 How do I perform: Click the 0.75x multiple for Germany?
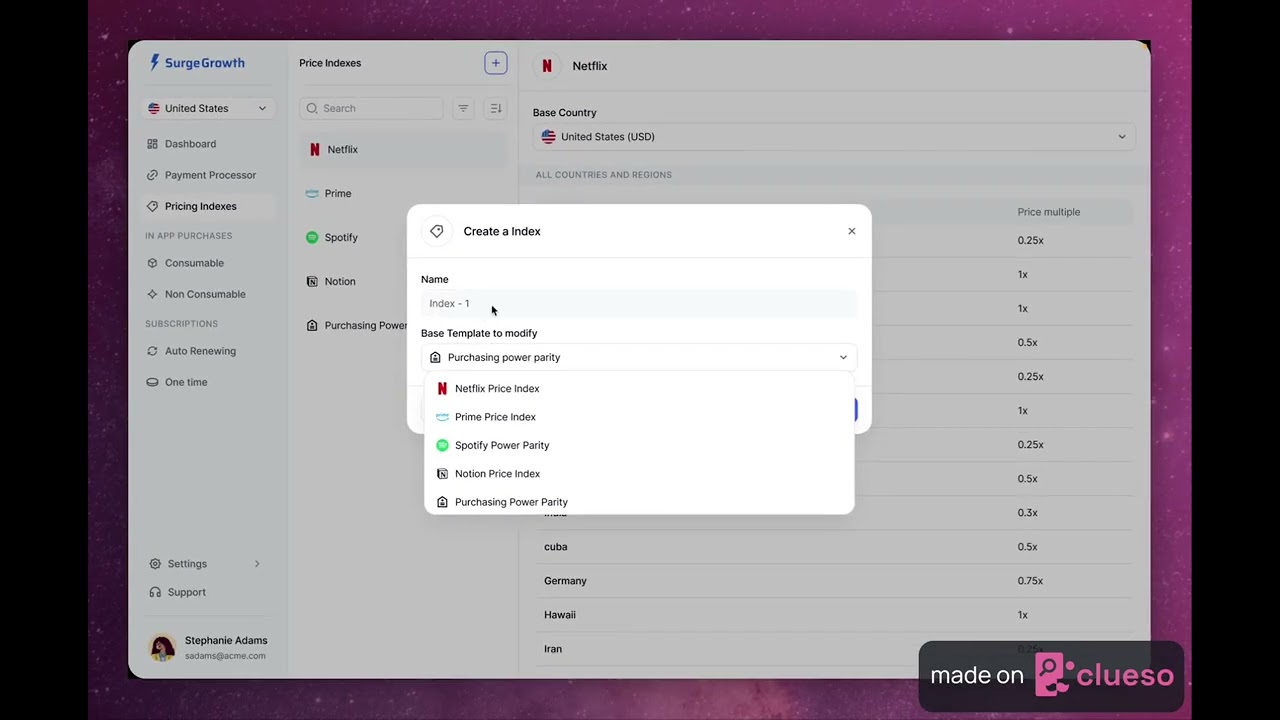coord(1030,581)
